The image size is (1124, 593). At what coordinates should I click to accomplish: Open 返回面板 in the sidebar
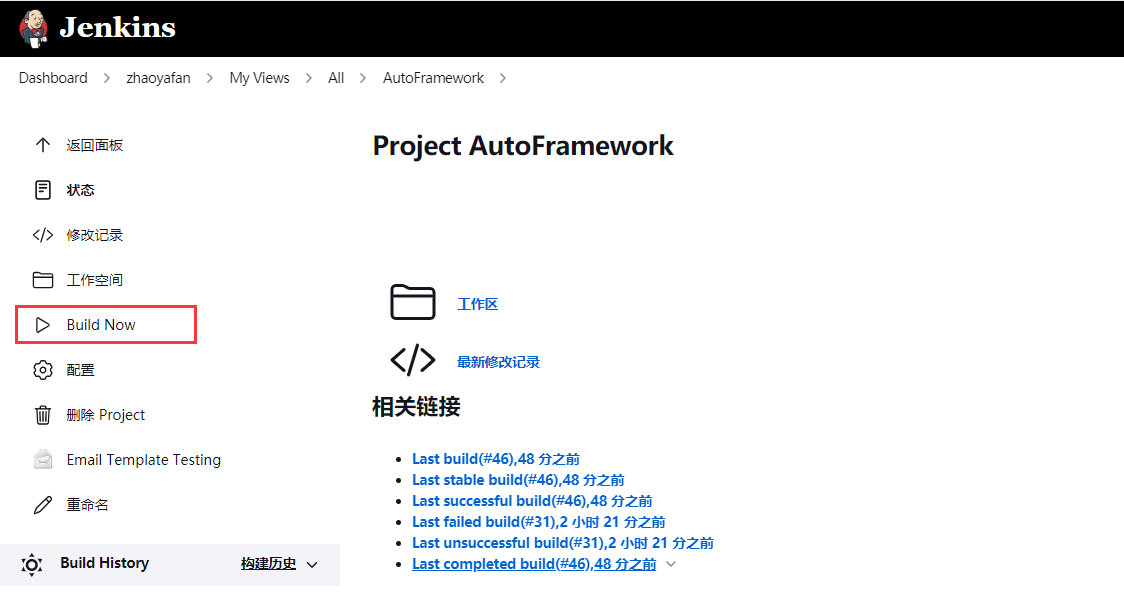(x=95, y=145)
